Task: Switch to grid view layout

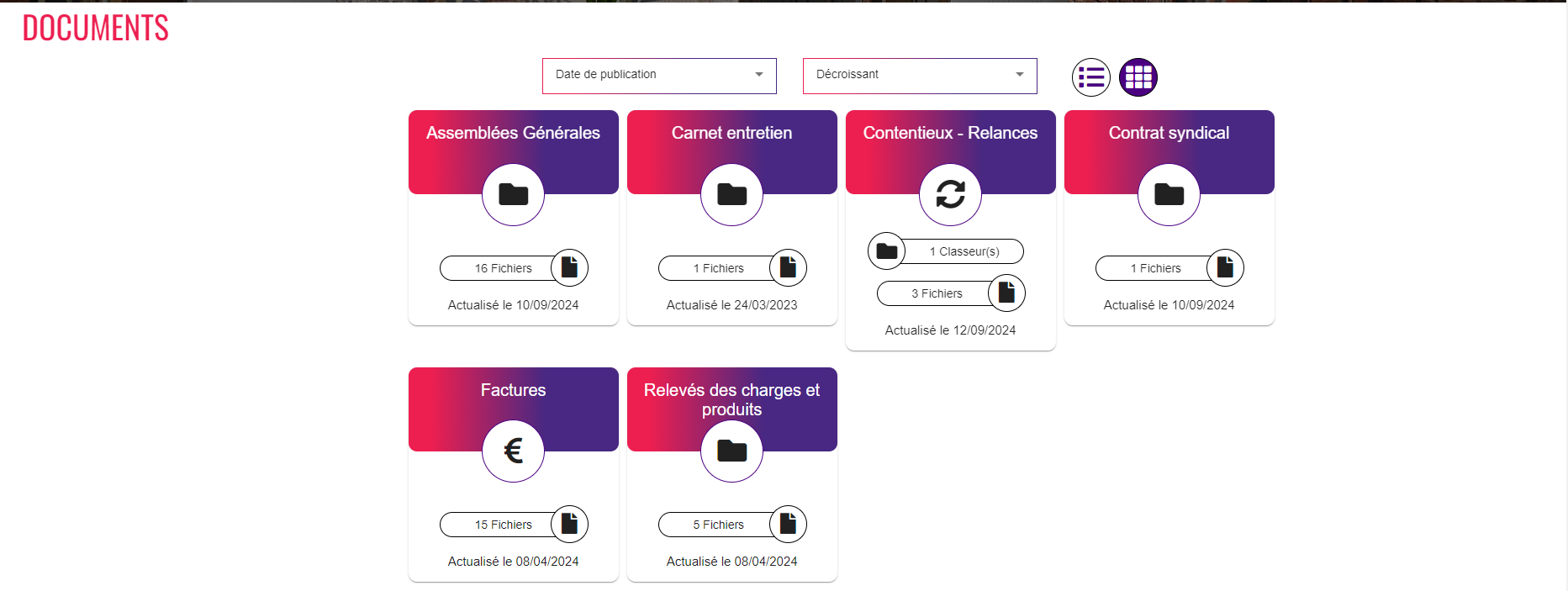Action: coord(1138,77)
